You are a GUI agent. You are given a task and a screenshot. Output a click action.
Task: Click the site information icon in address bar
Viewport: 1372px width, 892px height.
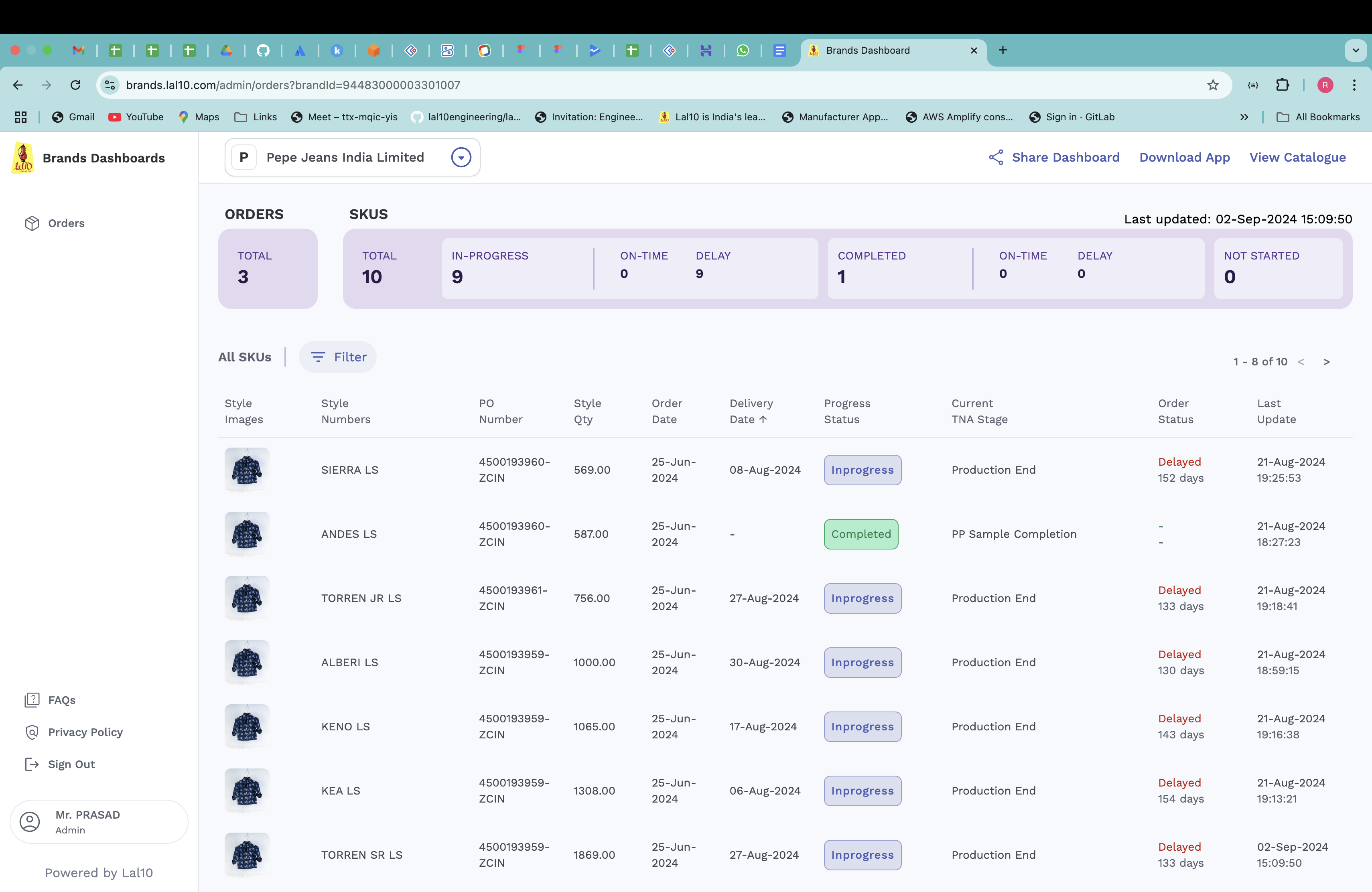(x=110, y=85)
